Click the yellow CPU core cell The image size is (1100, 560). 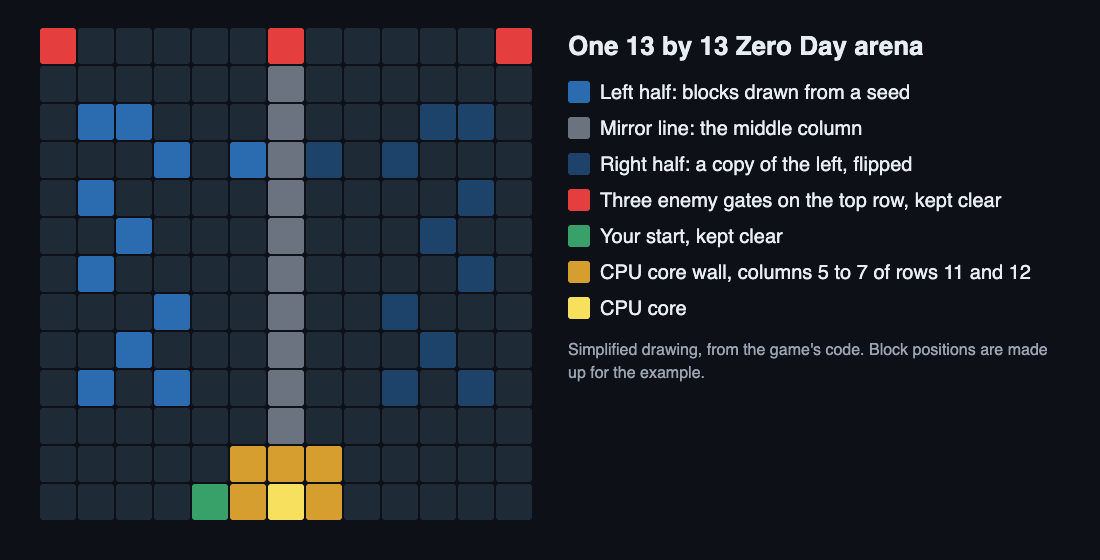(286, 502)
